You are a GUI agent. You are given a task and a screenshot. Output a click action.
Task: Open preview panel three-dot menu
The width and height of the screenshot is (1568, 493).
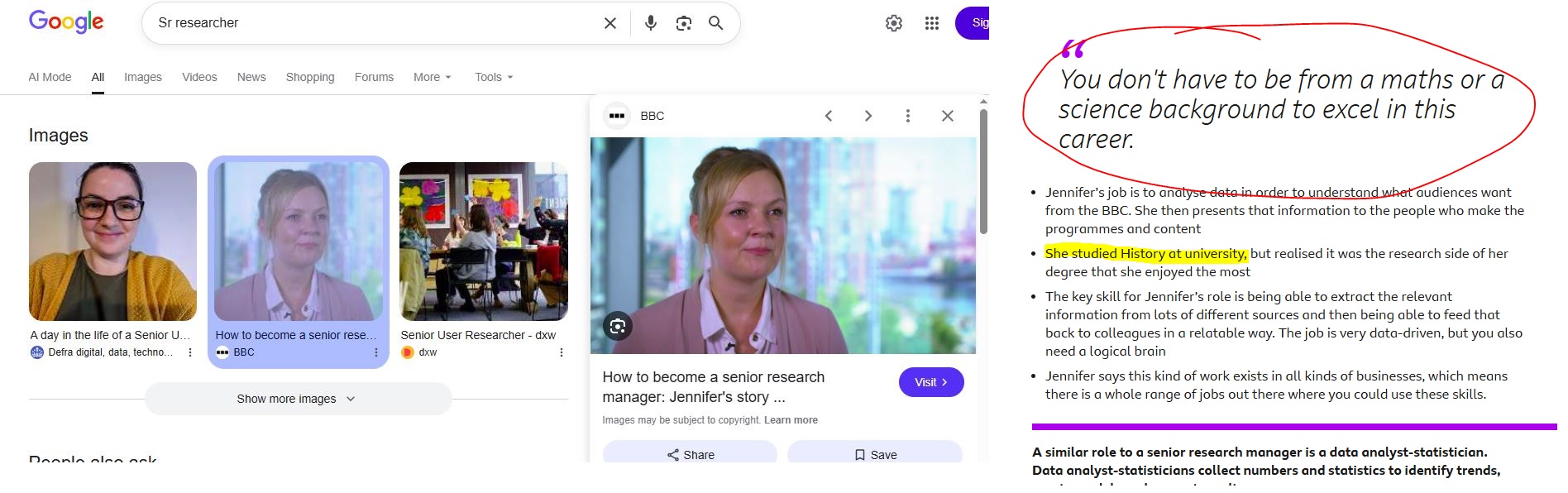click(908, 116)
